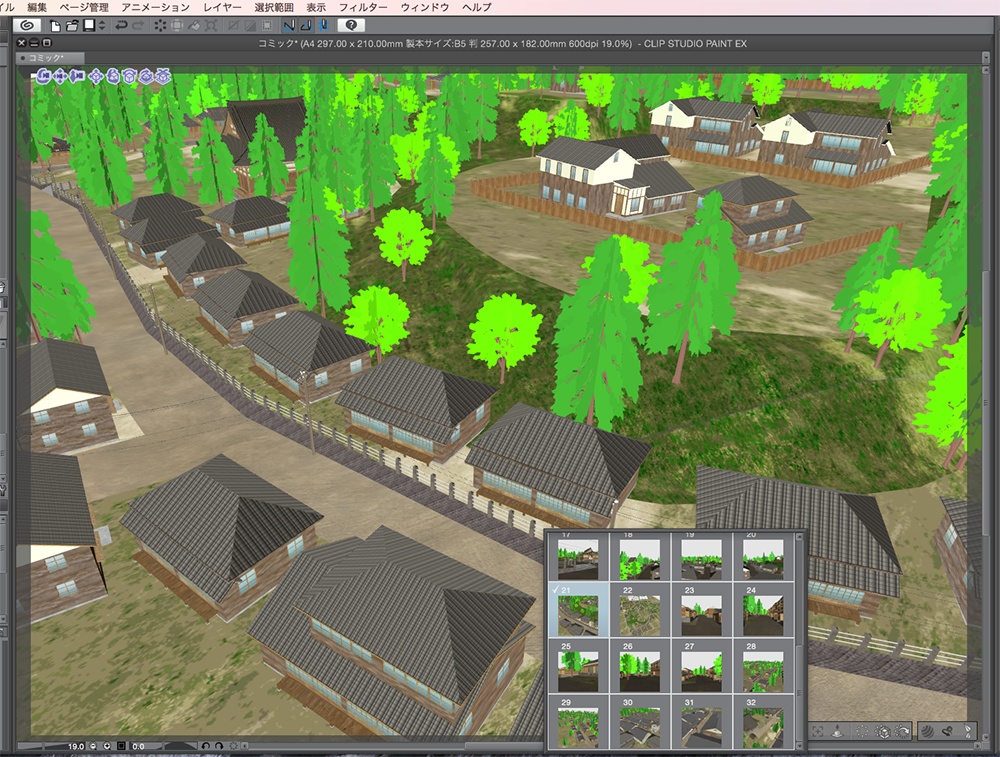Open the レイヤー menu

pos(222,7)
